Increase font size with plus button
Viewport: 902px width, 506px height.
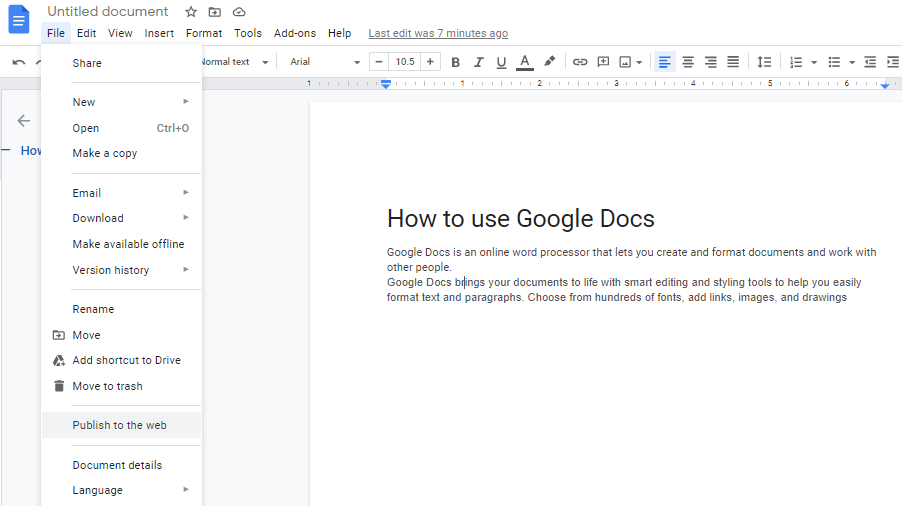(430, 62)
